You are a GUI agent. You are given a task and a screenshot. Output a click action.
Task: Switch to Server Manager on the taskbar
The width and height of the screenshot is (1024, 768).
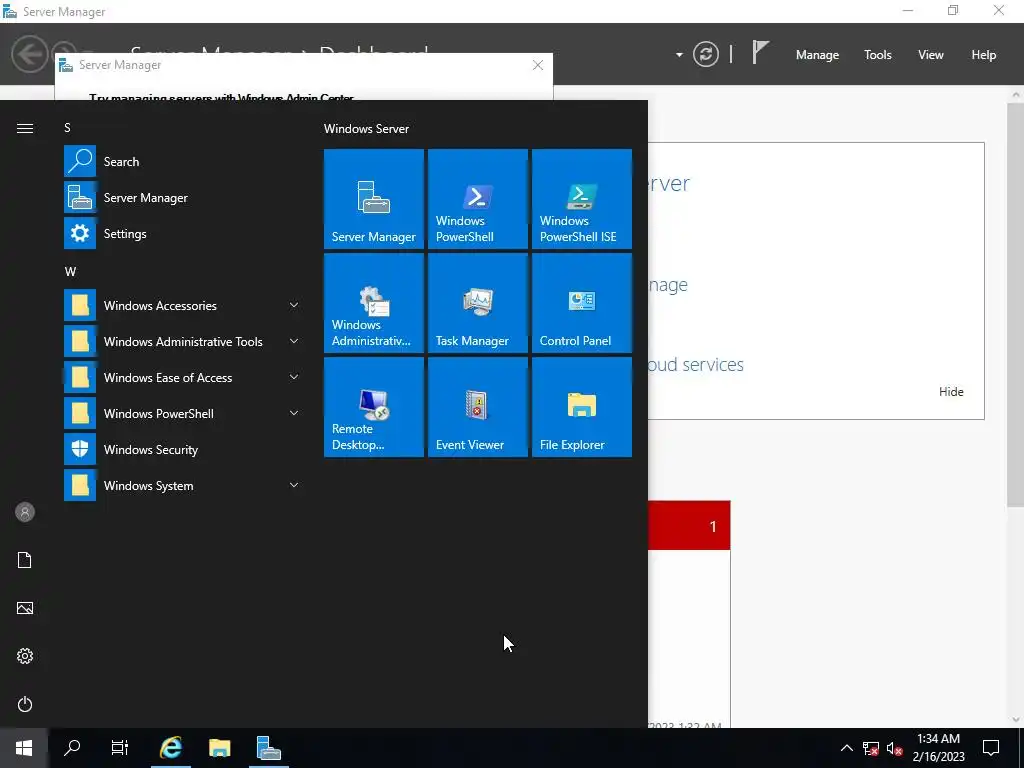point(268,748)
